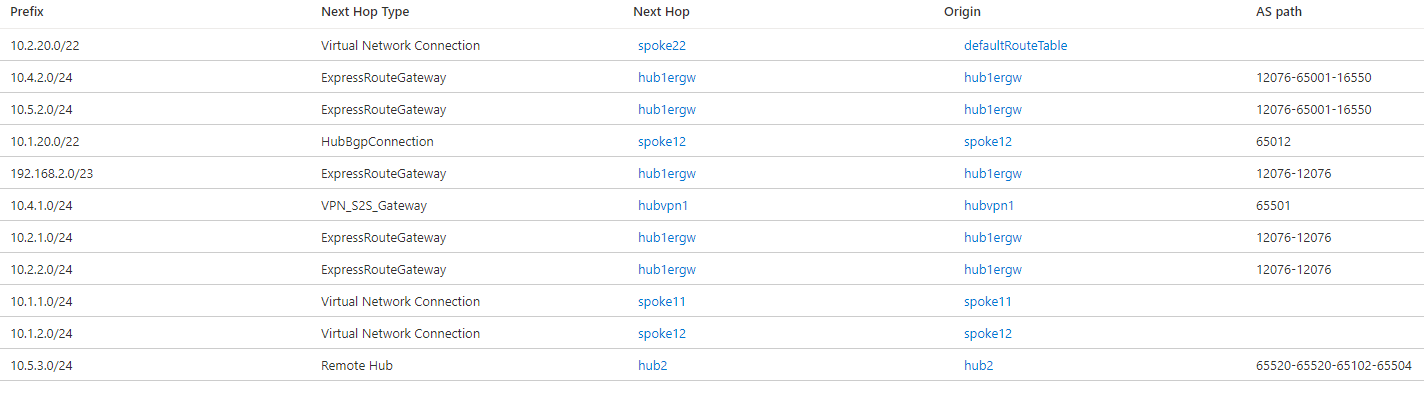This screenshot has width=1424, height=394.
Task: Click hub1ergw next hop for 10.2.1.0/24
Action: (667, 237)
